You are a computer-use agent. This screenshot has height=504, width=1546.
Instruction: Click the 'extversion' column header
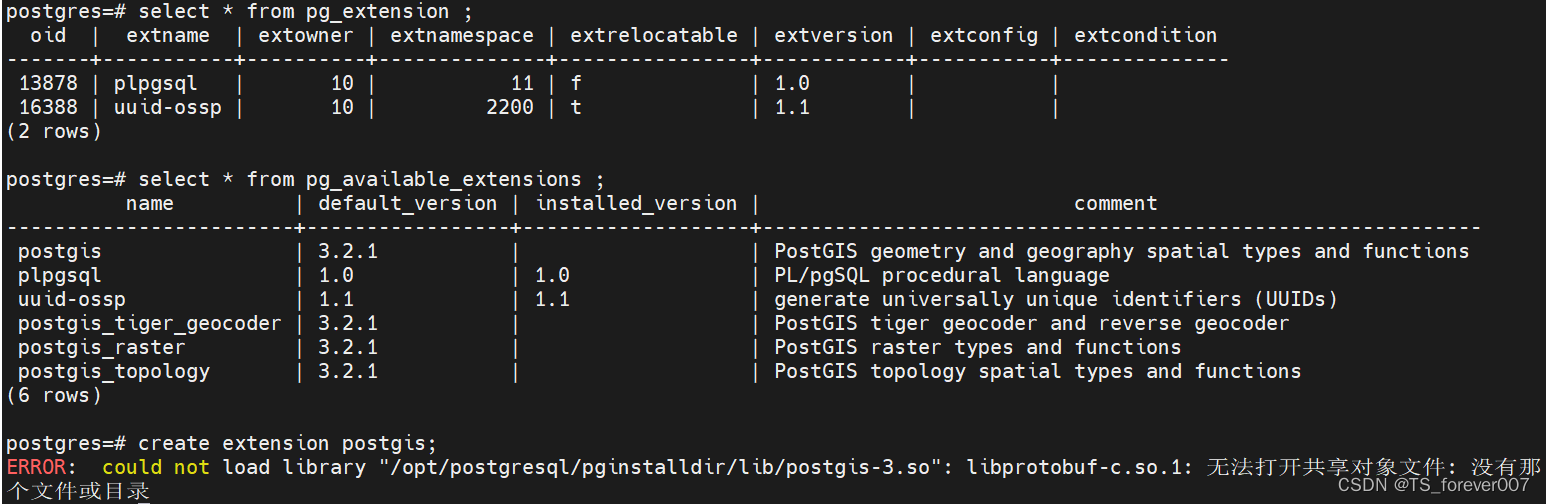point(834,36)
